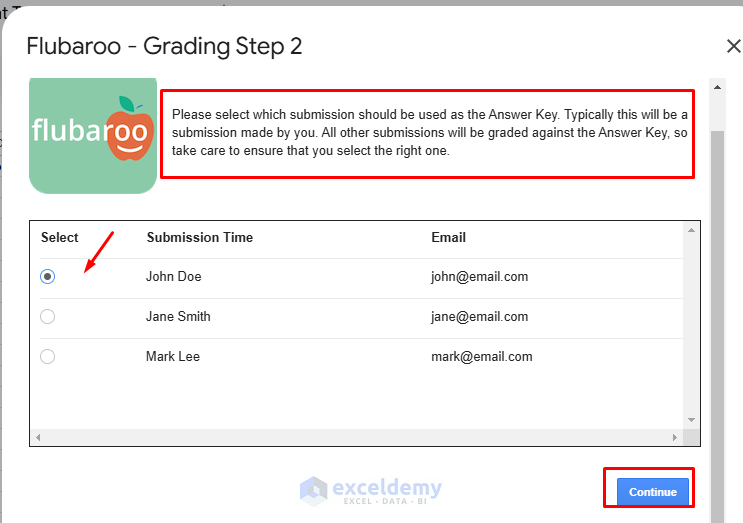Click the Submission Time column header
The width and height of the screenshot is (743, 523).
pos(200,238)
